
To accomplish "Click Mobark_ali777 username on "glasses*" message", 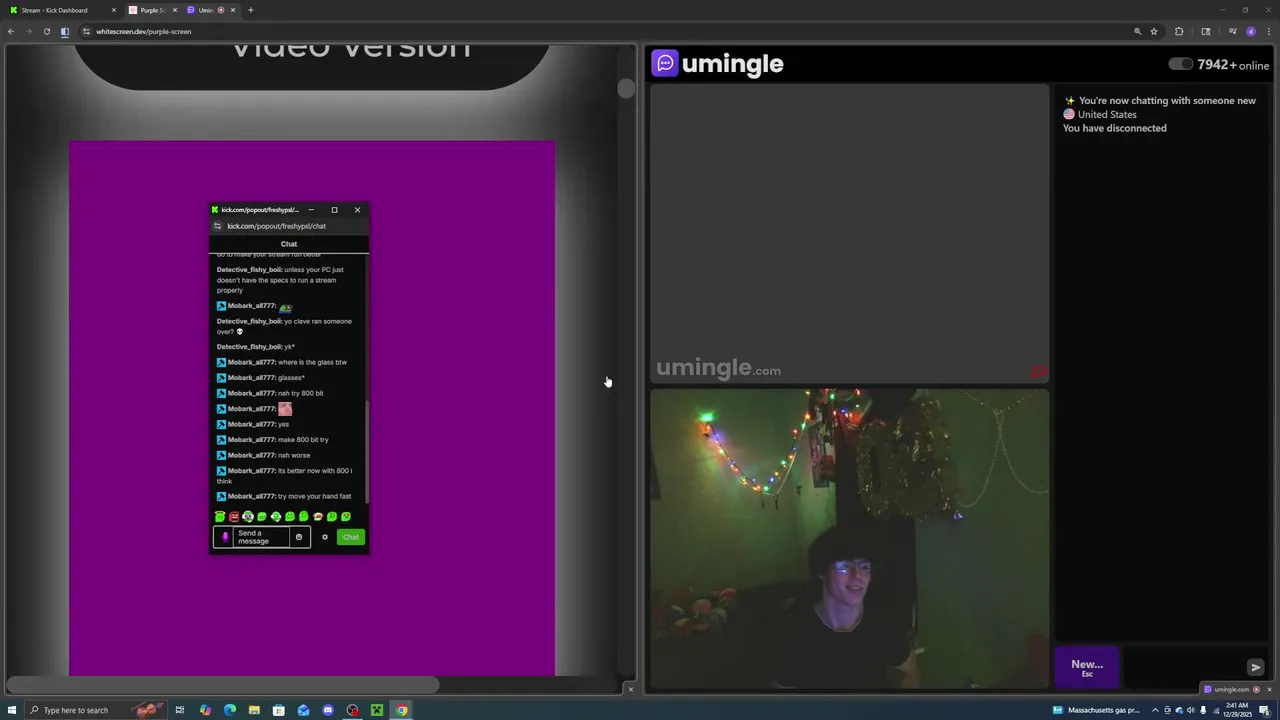I will (251, 378).
